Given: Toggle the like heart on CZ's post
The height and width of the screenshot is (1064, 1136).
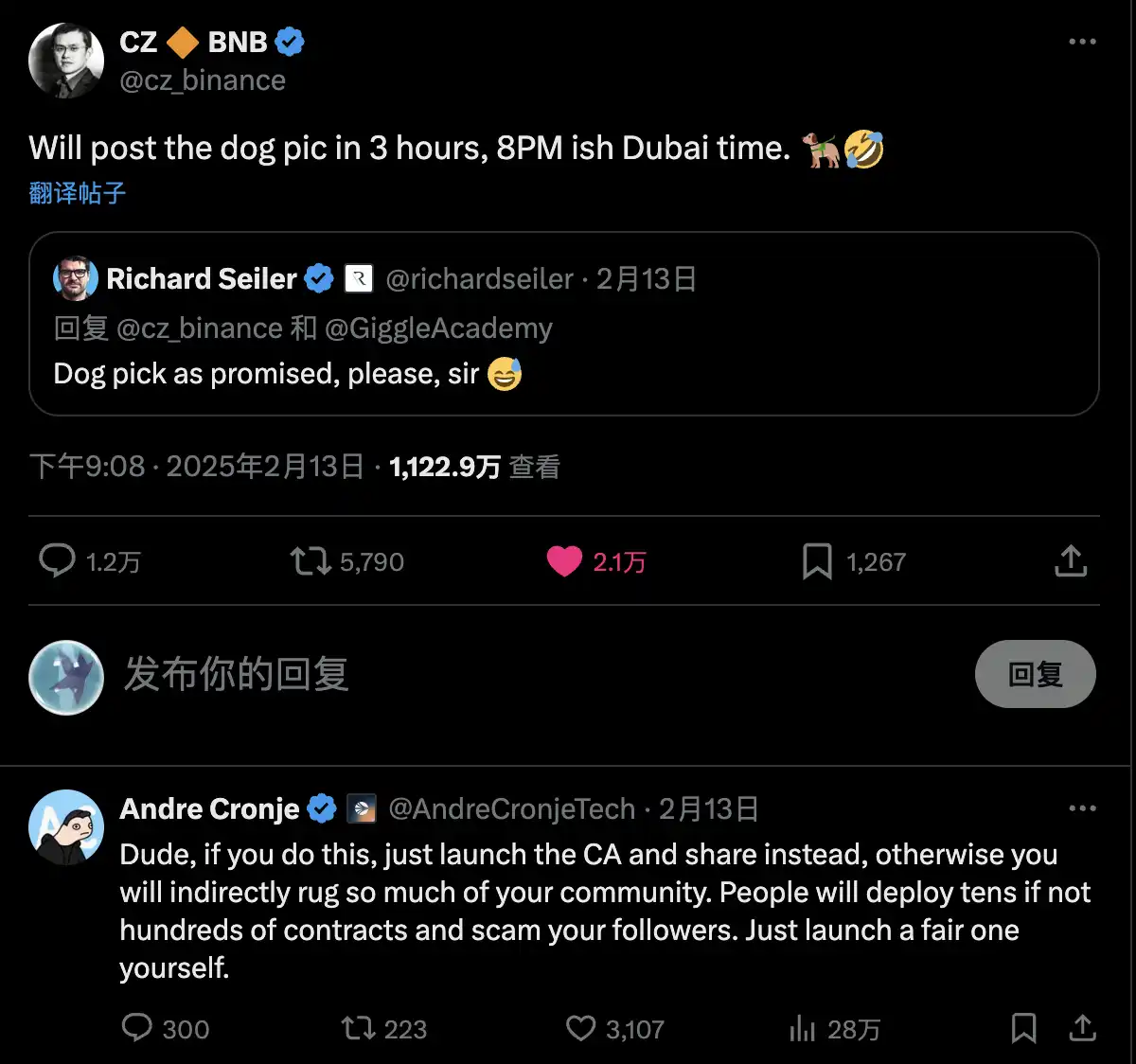Looking at the screenshot, I should point(564,561).
